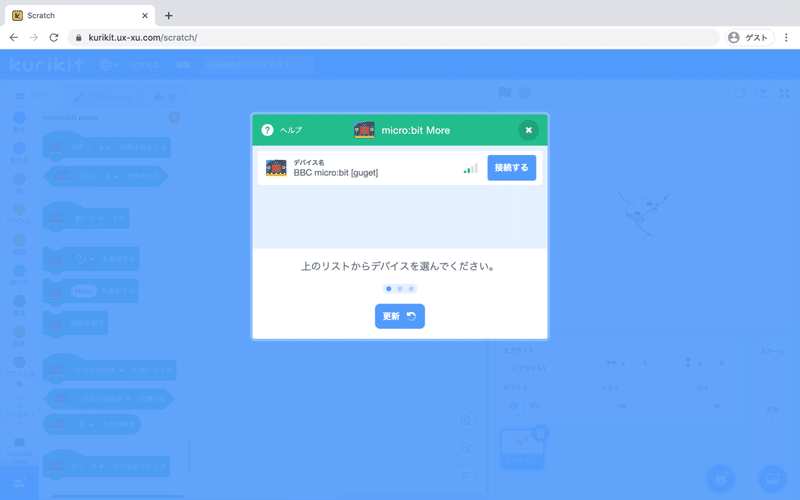Viewport: 800px width, 500px height.
Task: Click the kurikit logo
Action: 46,64
